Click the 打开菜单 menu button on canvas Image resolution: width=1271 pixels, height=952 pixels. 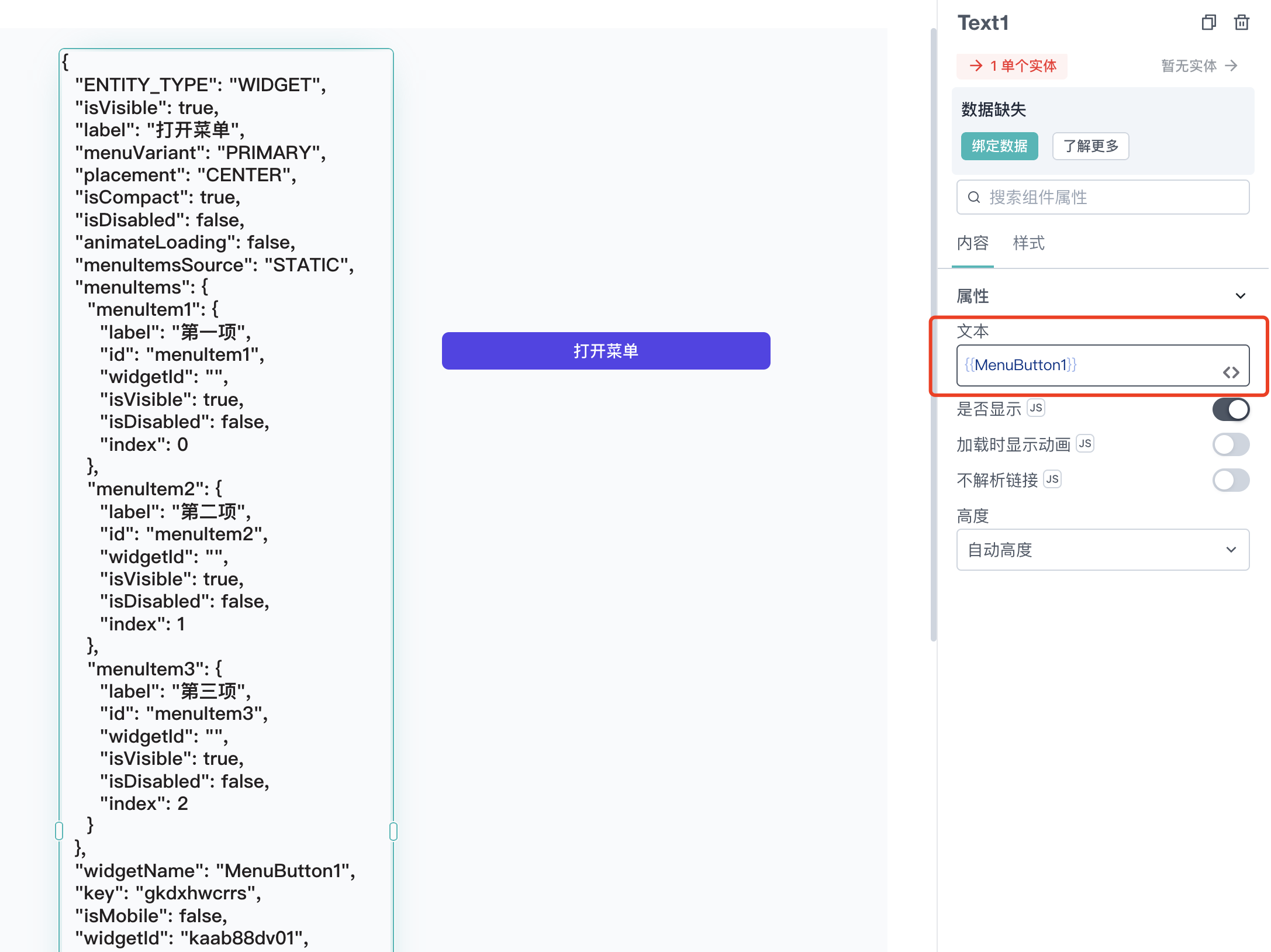(606, 351)
